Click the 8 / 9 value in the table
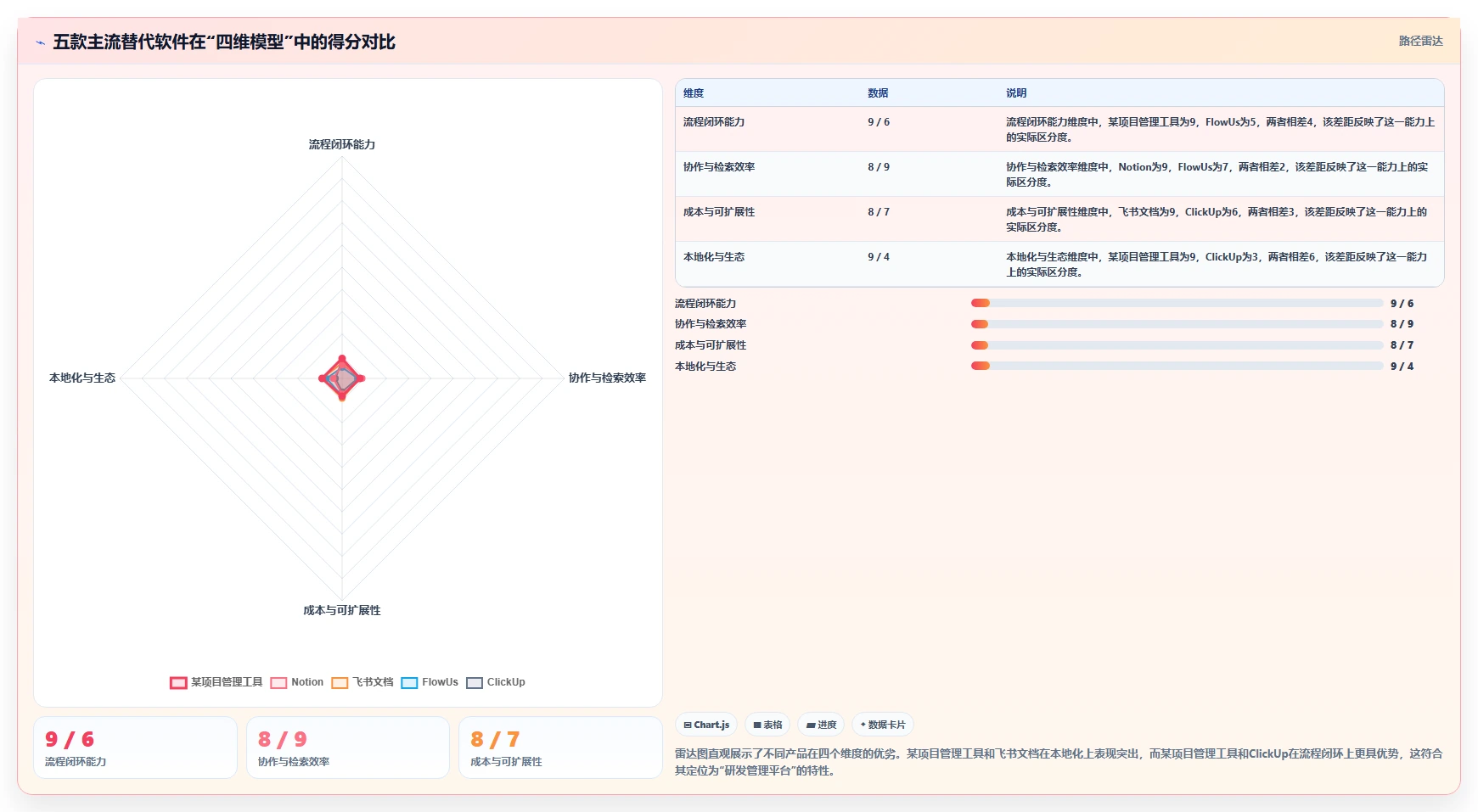The height and width of the screenshot is (812, 1478). (879, 167)
